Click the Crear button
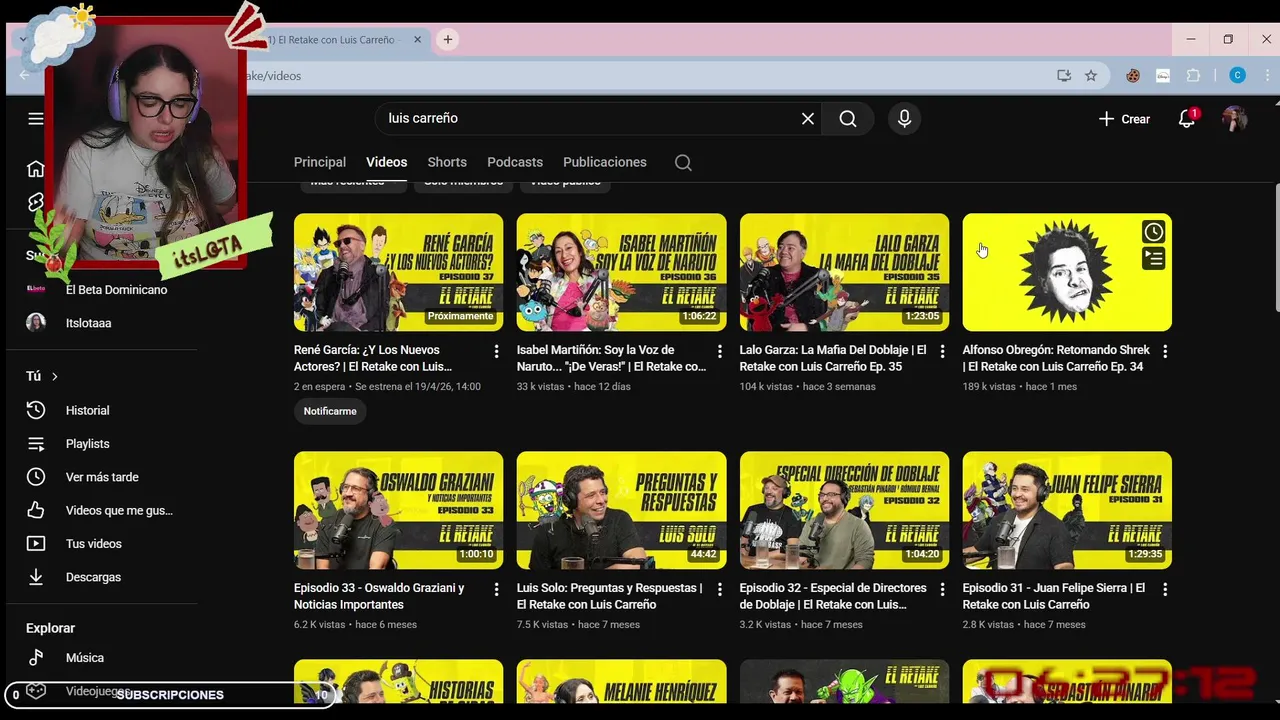The width and height of the screenshot is (1280, 720). [x=1125, y=119]
